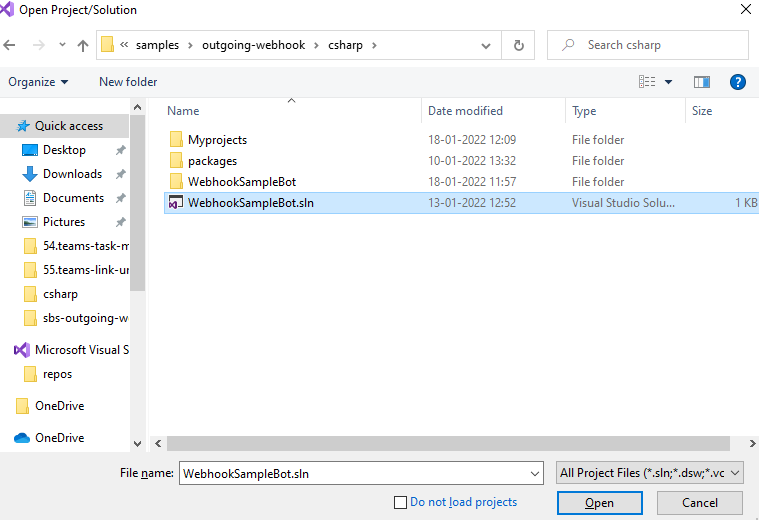
Task: Click the 18-01-2022 12:09 date cell
Action: 472,140
